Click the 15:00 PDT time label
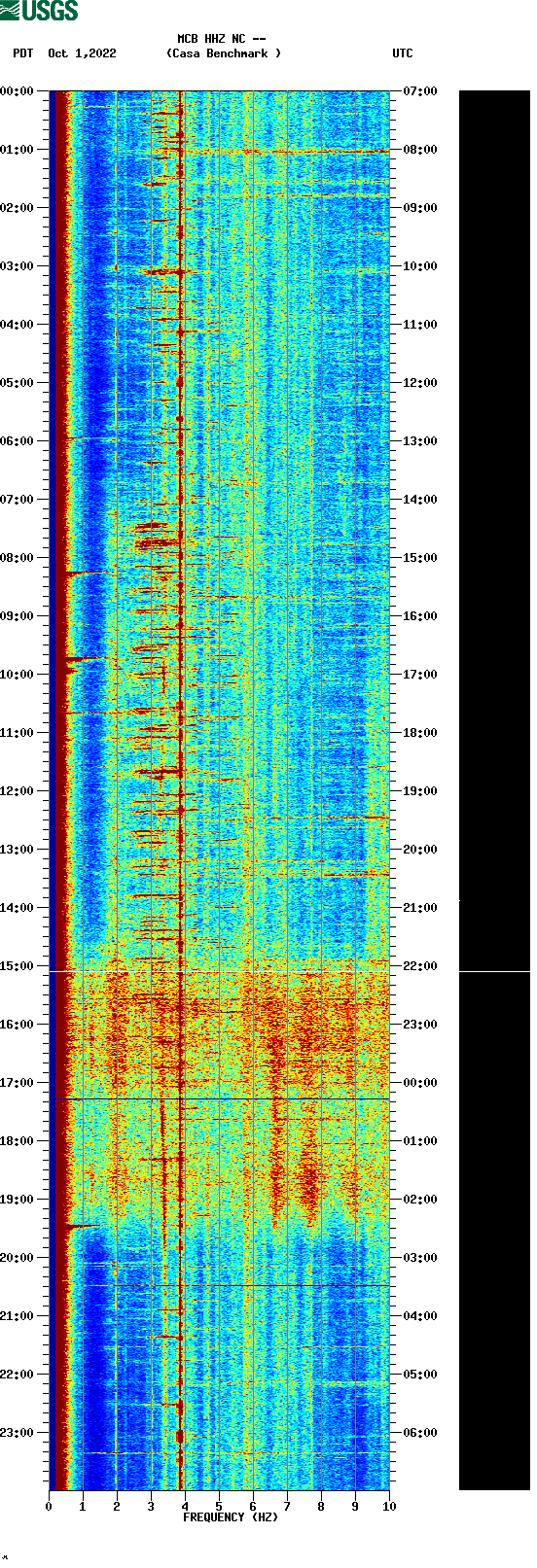 (x=18, y=966)
